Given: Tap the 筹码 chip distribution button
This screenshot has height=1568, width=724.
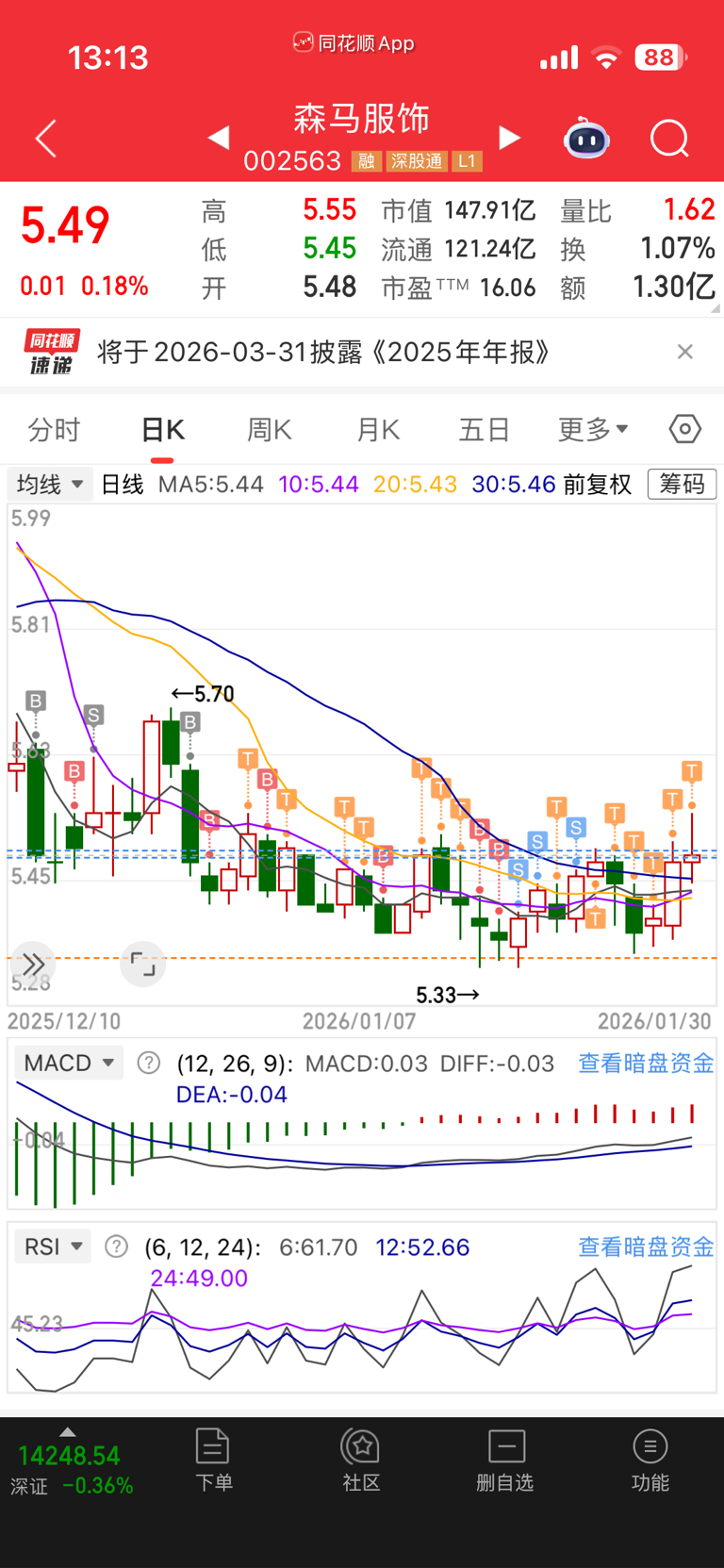Looking at the screenshot, I should pos(682,485).
